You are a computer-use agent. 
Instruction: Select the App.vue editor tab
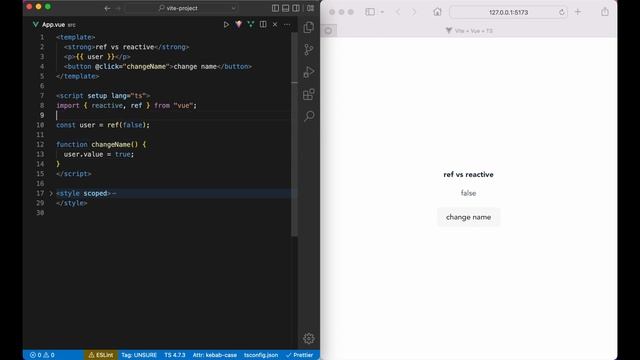pos(54,24)
